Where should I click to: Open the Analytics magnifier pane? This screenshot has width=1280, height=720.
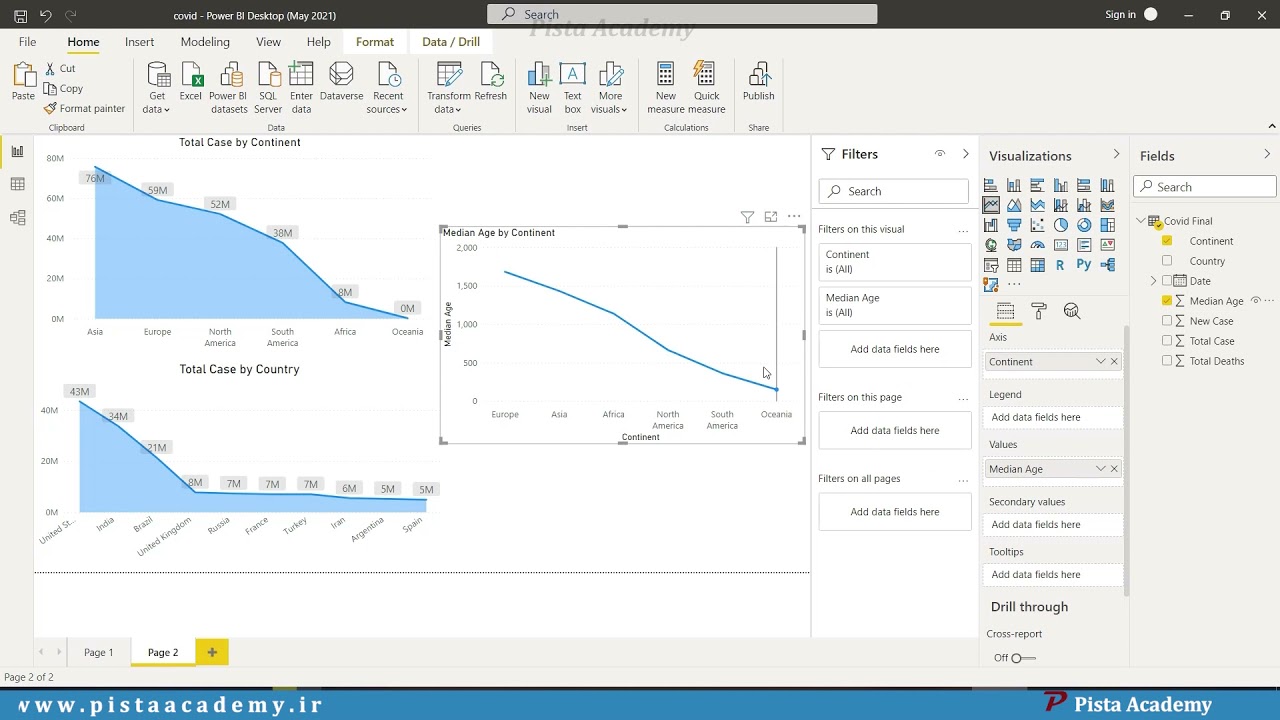(1072, 311)
